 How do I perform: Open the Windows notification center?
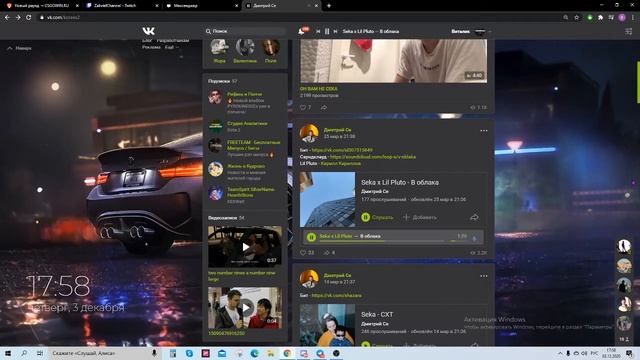pos(630,353)
